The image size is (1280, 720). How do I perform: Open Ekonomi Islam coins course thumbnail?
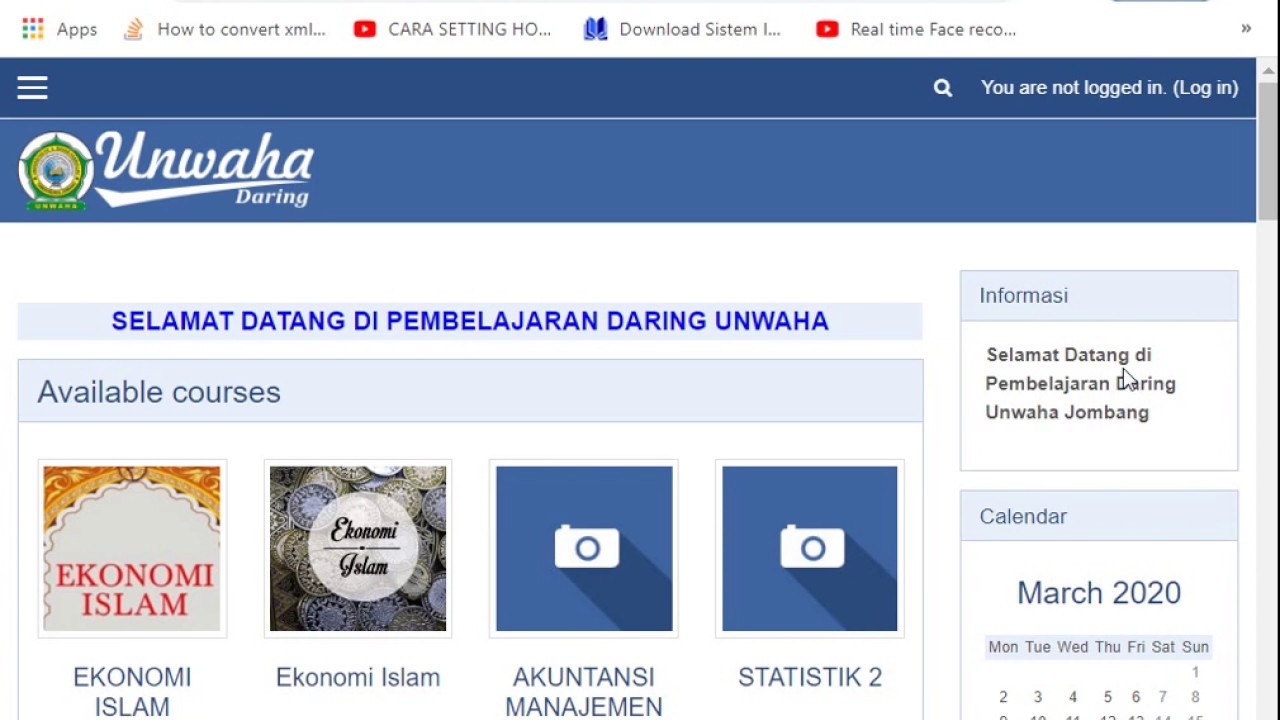[358, 548]
